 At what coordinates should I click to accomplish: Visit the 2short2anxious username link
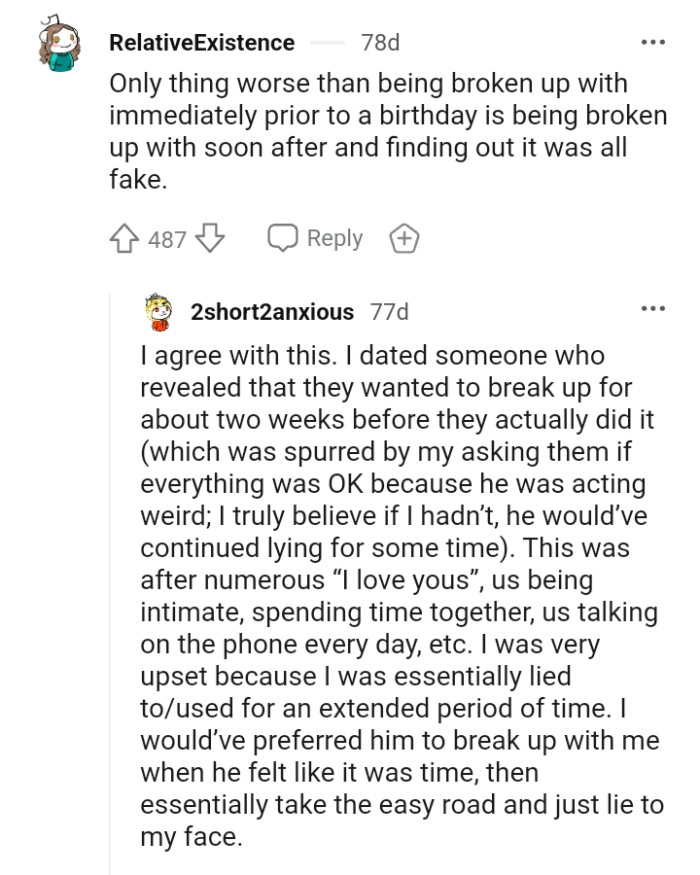(x=272, y=312)
